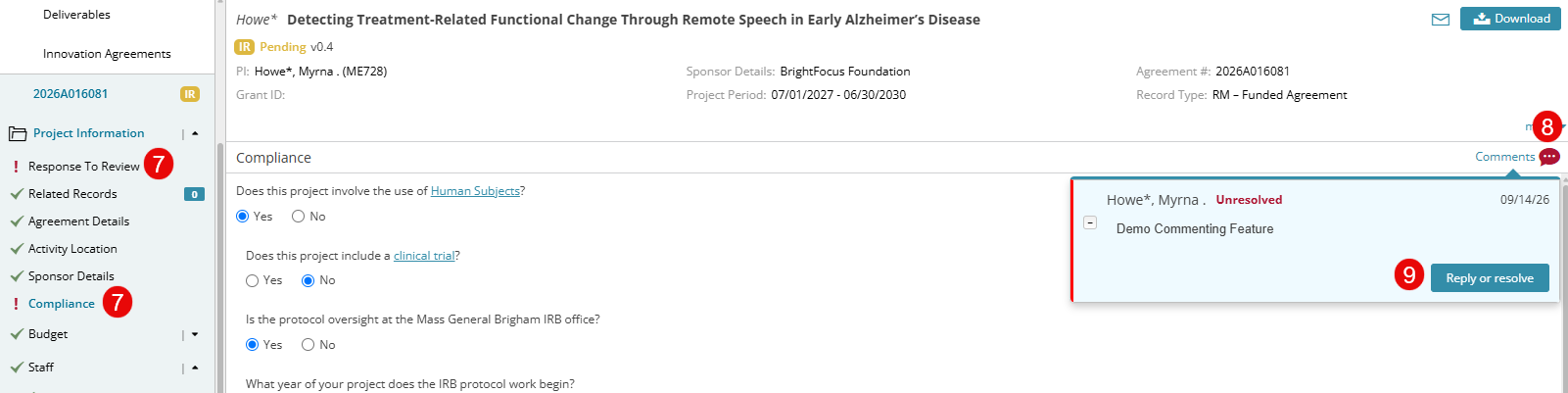Click the IR Pending status badge
Screen dimensions: 1568x393
pos(245,47)
